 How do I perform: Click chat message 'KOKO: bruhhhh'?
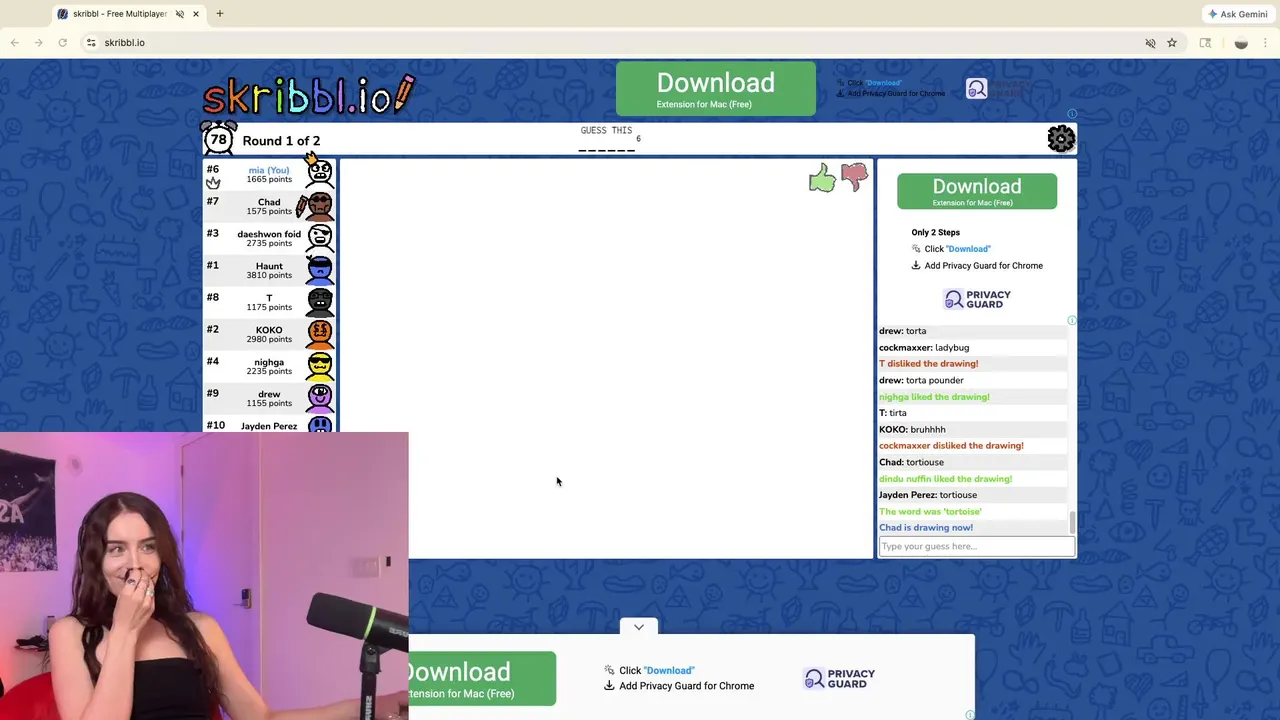click(x=912, y=429)
